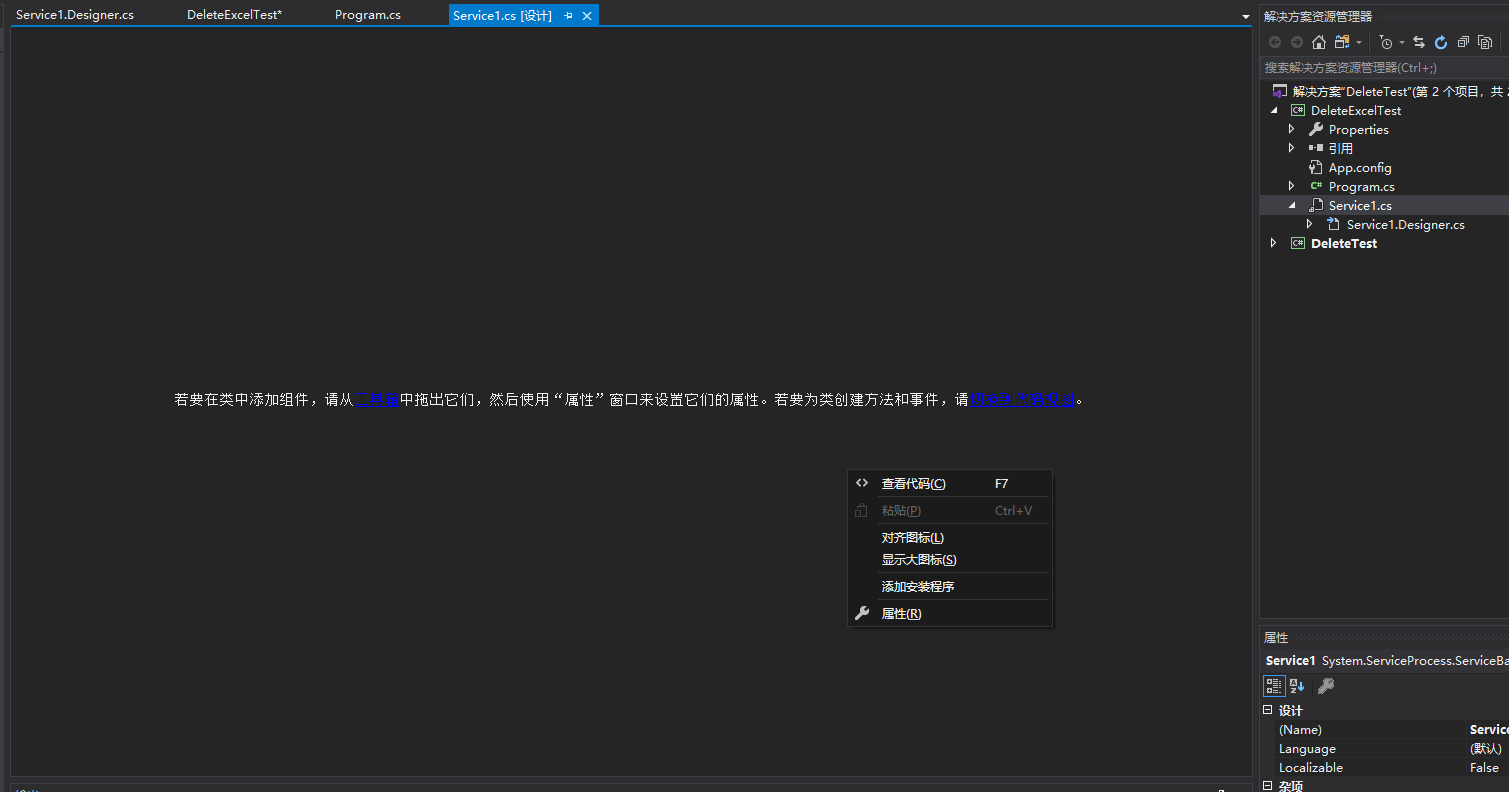Viewport: 1509px width, 792px height.
Task: Click the Refresh icon in Solution Explorer
Action: [x=1440, y=42]
